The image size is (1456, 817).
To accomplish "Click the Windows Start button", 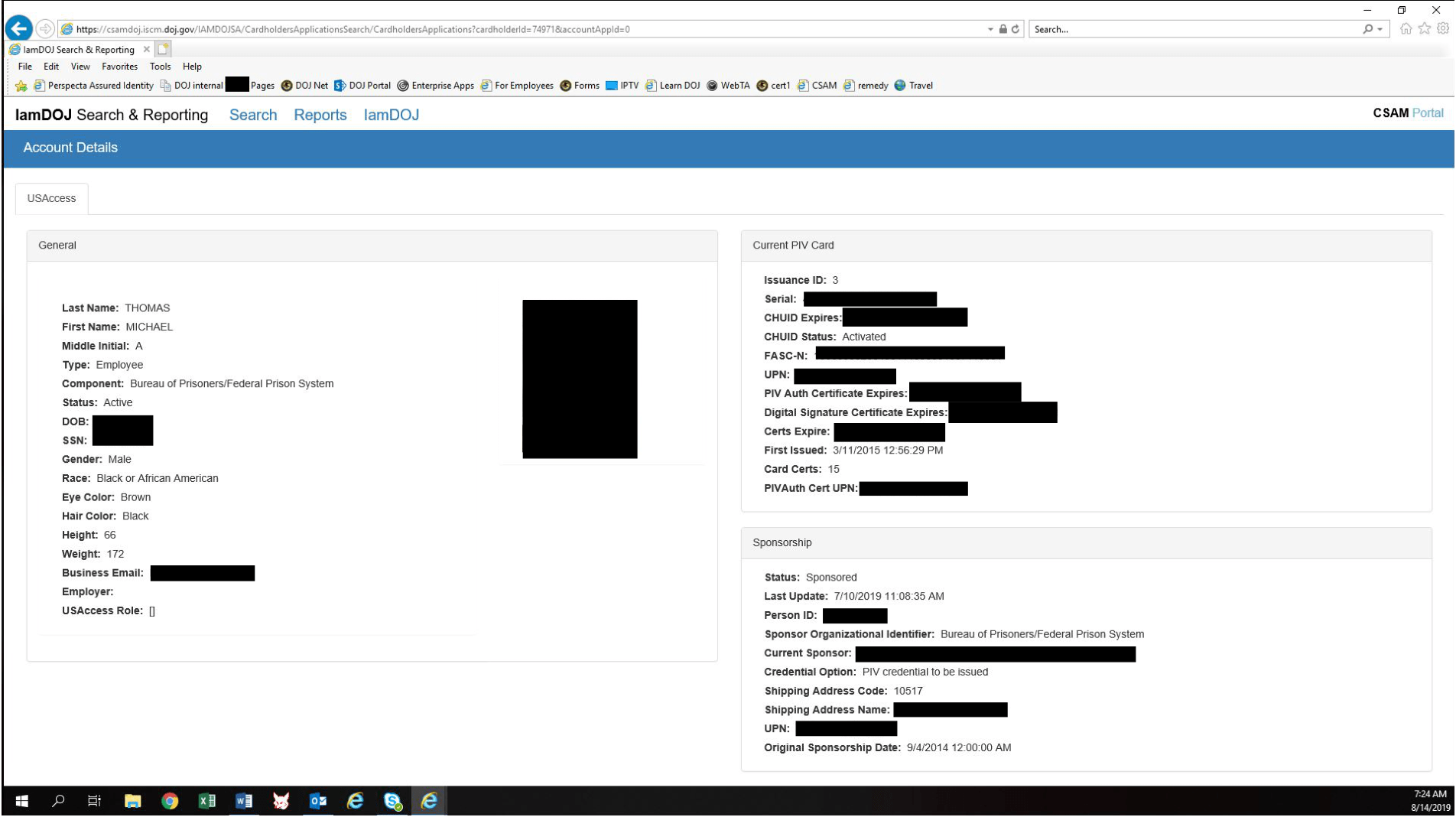I will point(21,801).
